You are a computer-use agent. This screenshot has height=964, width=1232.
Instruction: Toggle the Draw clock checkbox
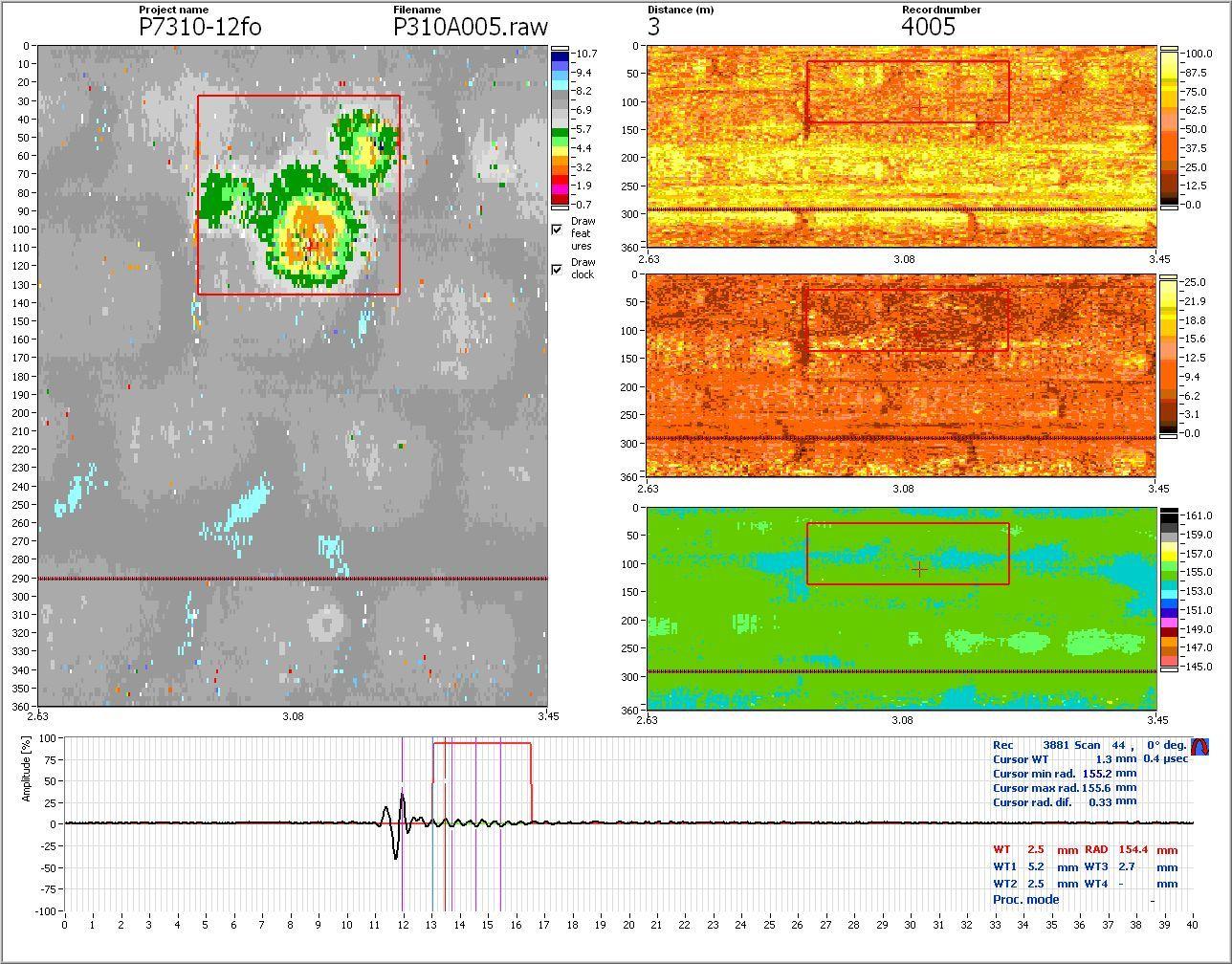point(557,270)
